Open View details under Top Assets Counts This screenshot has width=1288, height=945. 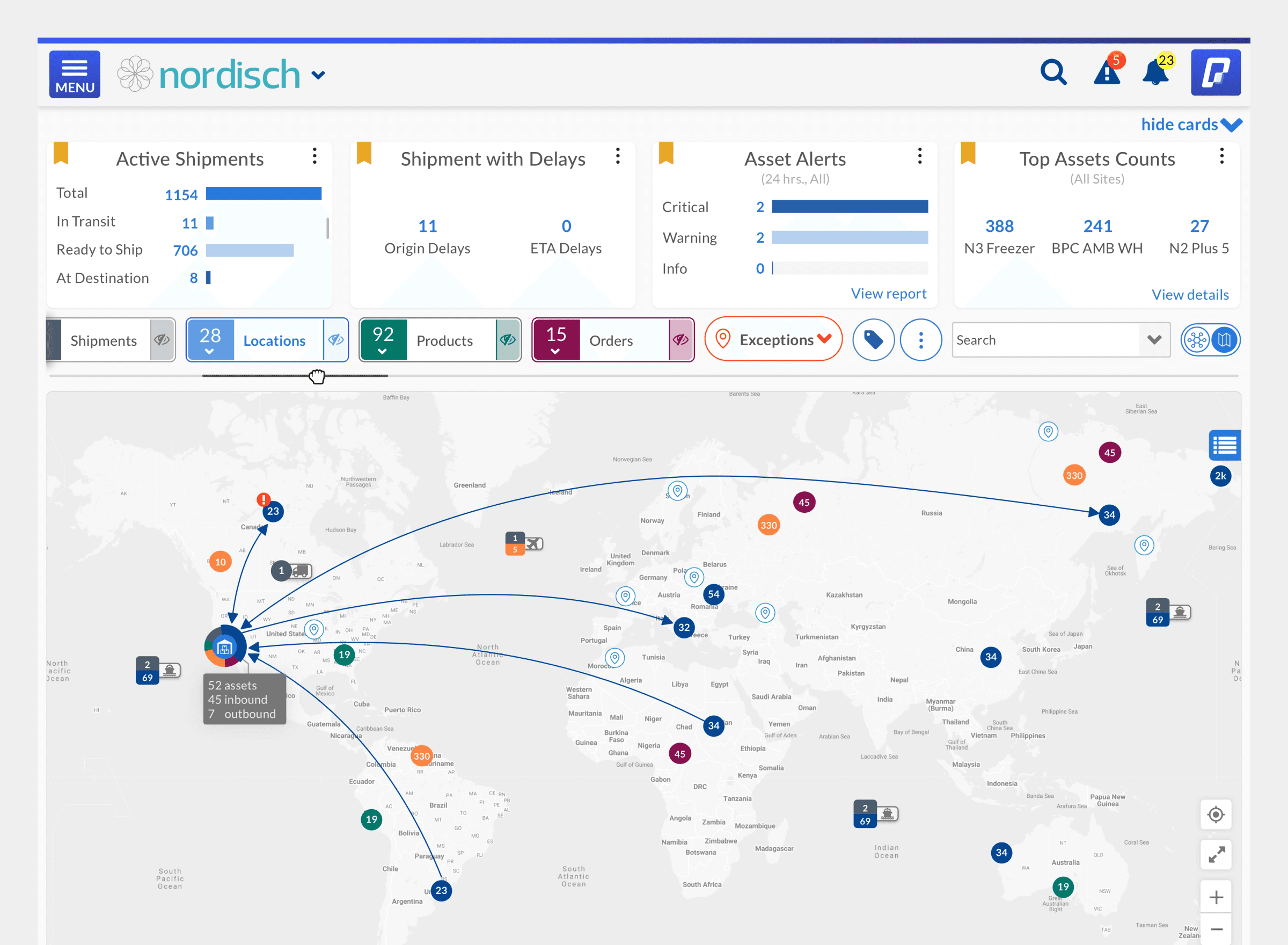coord(1190,295)
